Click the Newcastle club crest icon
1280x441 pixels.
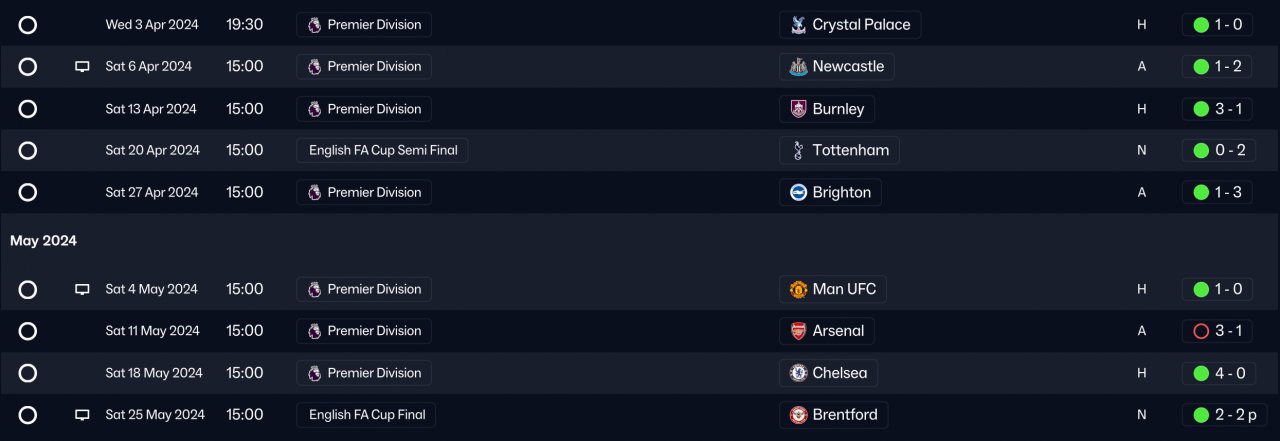coord(798,67)
